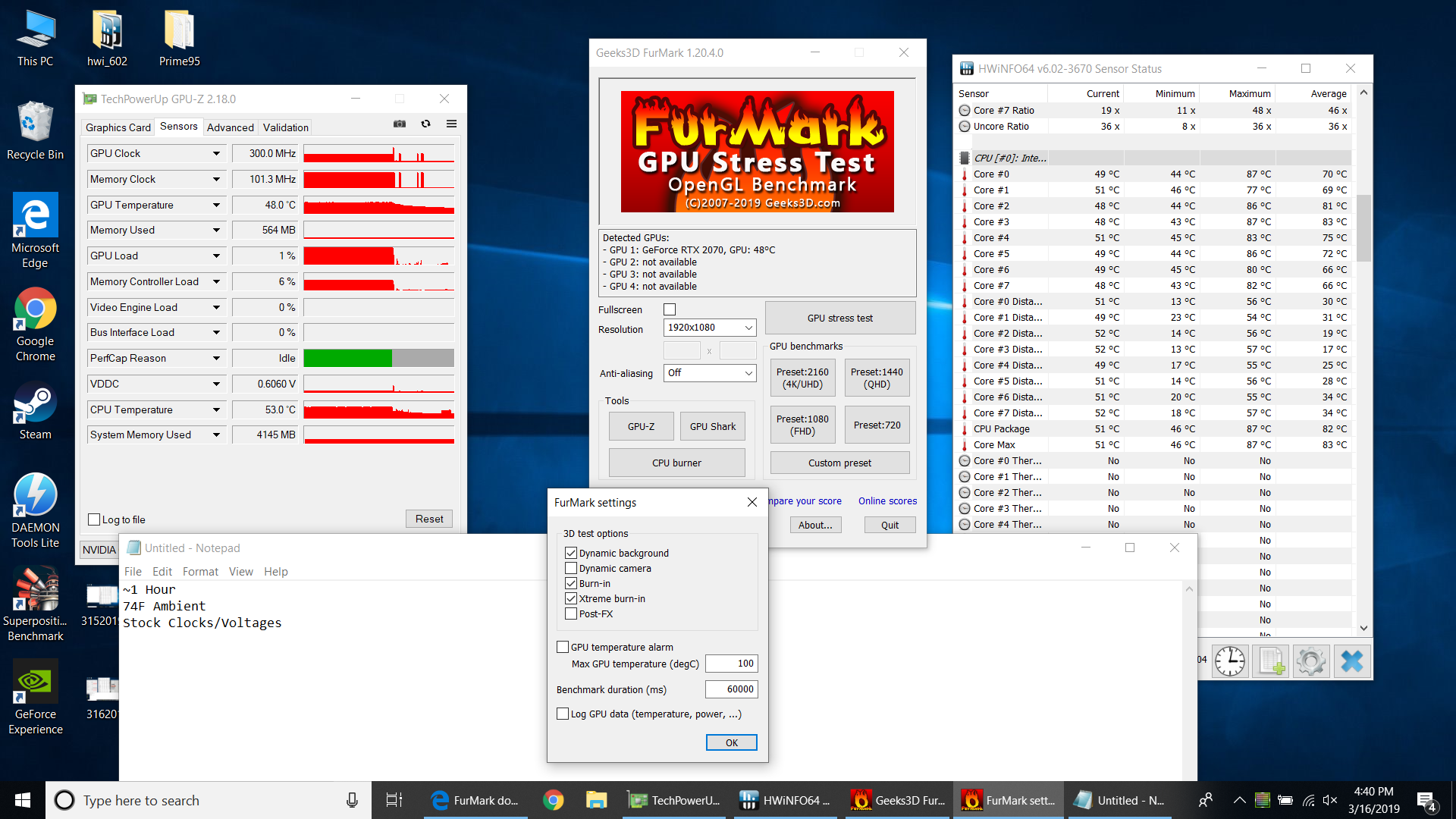This screenshot has width=1456, height=819.
Task: Open hwi_602 folder on desktop
Action: click(107, 38)
